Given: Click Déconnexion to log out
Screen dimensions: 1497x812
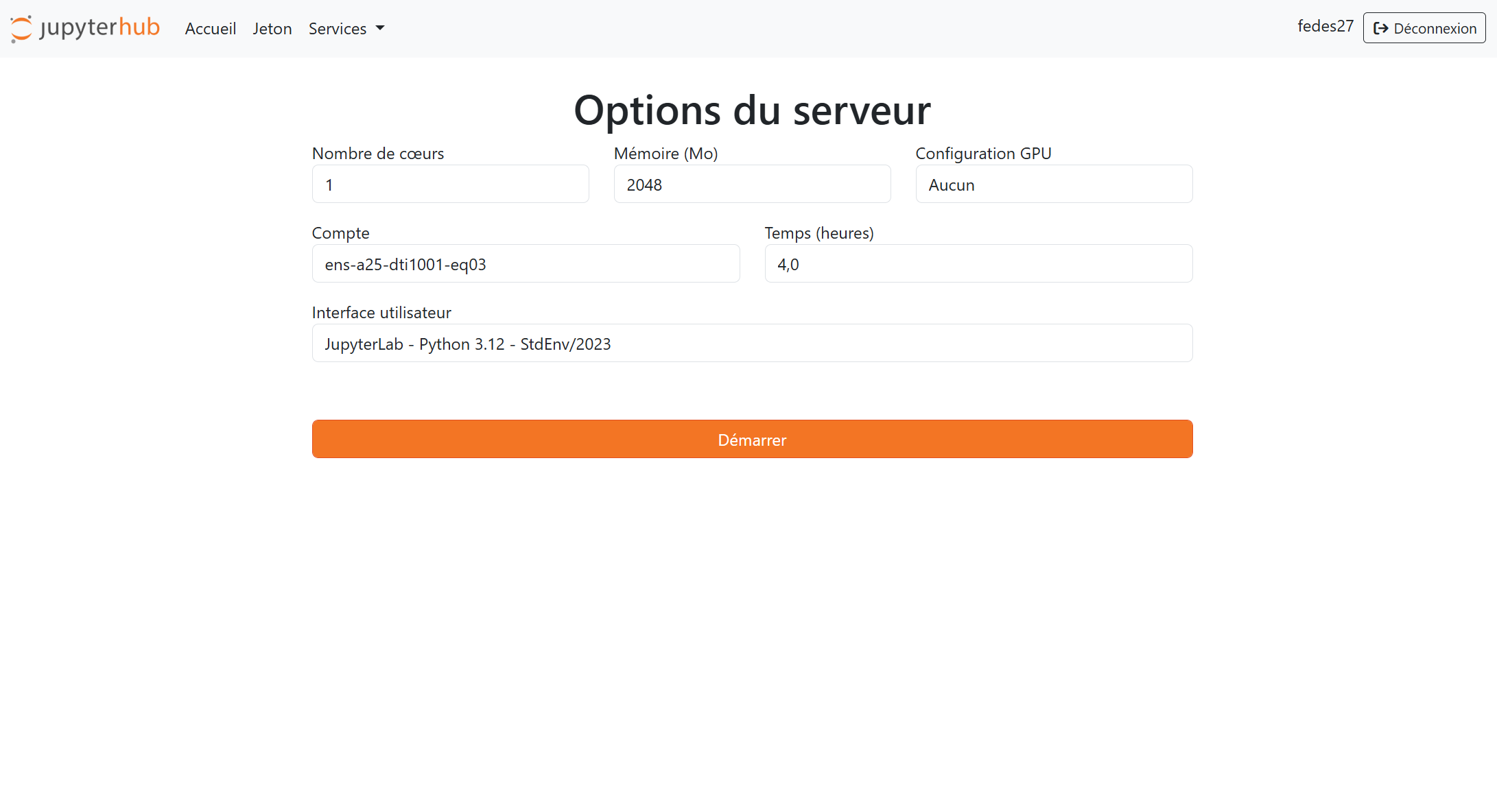Looking at the screenshot, I should pos(1424,28).
